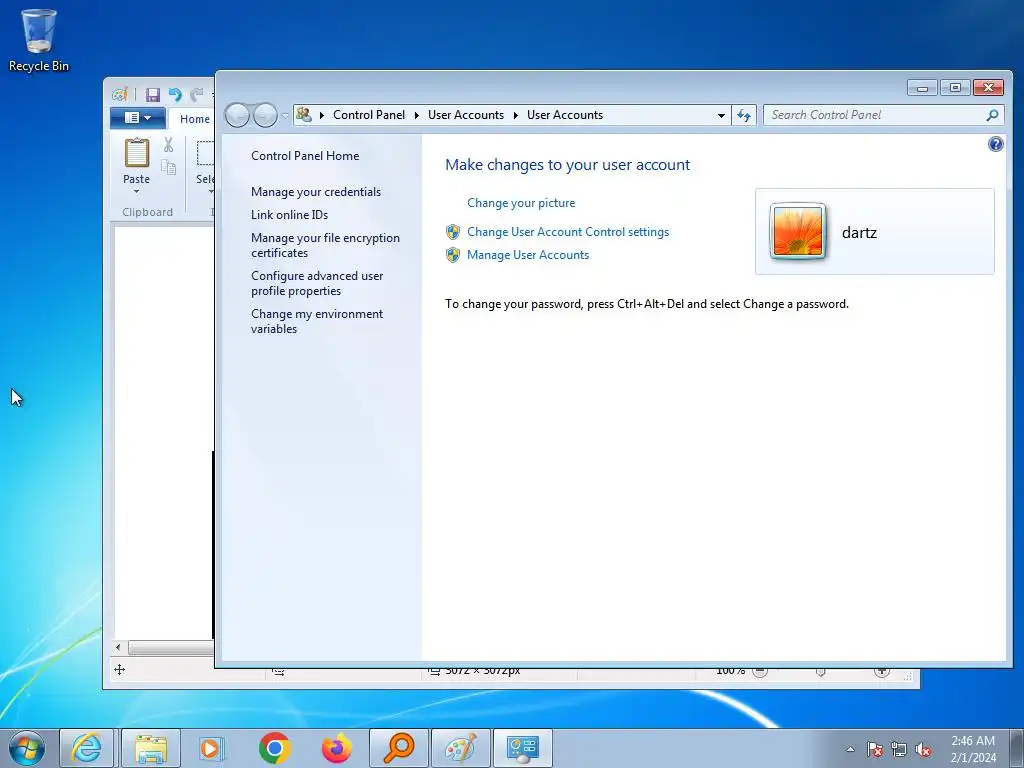
Task: Click the Paint palette icon in its title bar
Action: (x=120, y=95)
